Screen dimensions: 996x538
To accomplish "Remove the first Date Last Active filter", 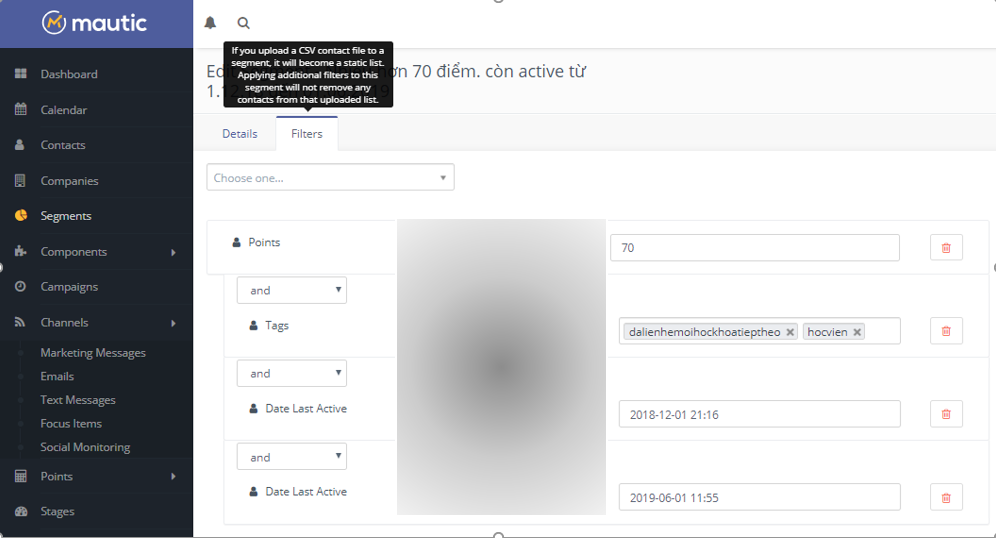I will pyautogui.click(x=946, y=414).
